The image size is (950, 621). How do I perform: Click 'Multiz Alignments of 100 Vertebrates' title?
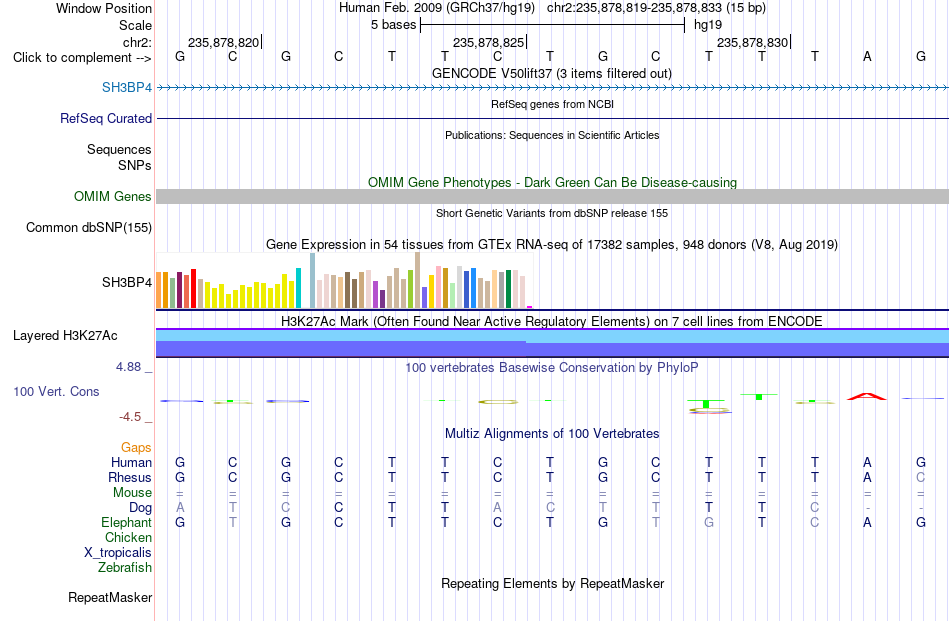(552, 433)
